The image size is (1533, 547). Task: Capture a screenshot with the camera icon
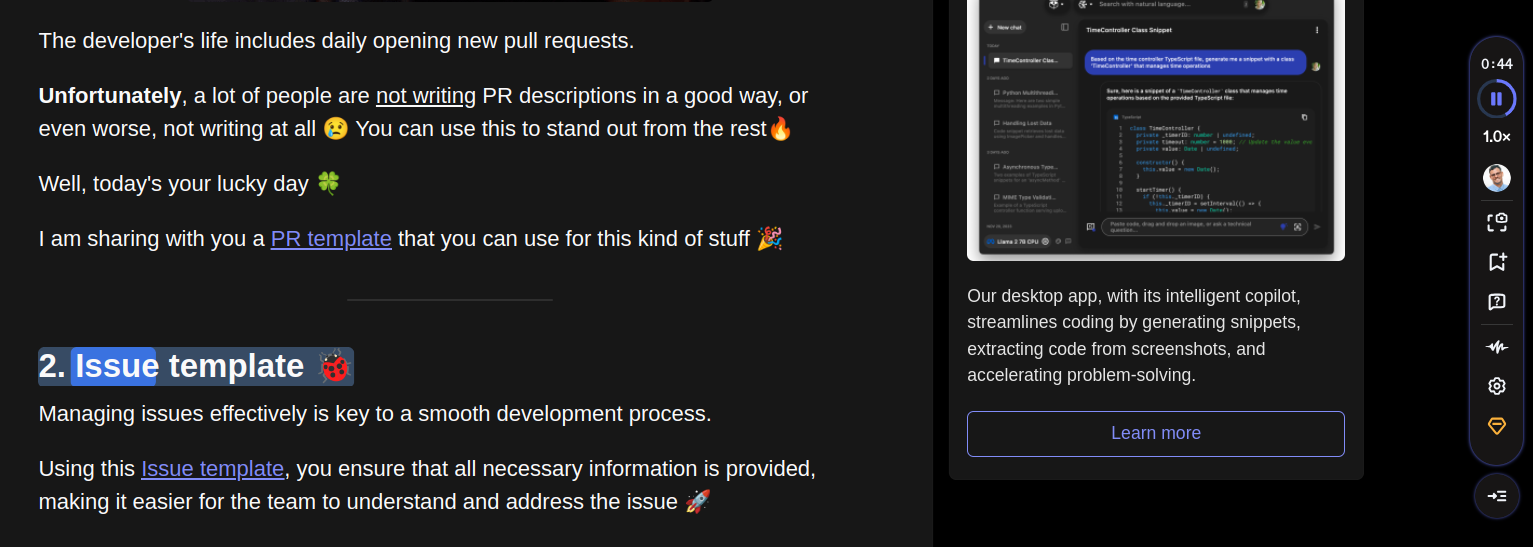coord(1496,222)
